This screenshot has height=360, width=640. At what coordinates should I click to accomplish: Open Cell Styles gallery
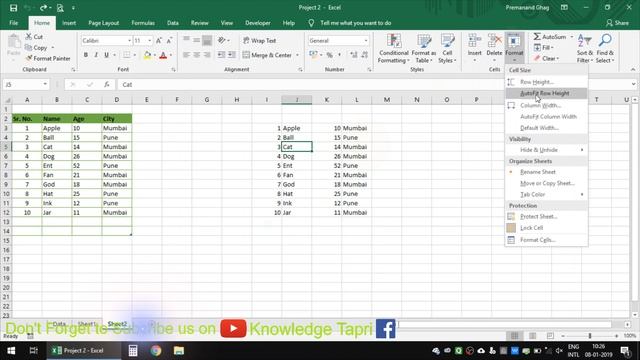coord(447,49)
